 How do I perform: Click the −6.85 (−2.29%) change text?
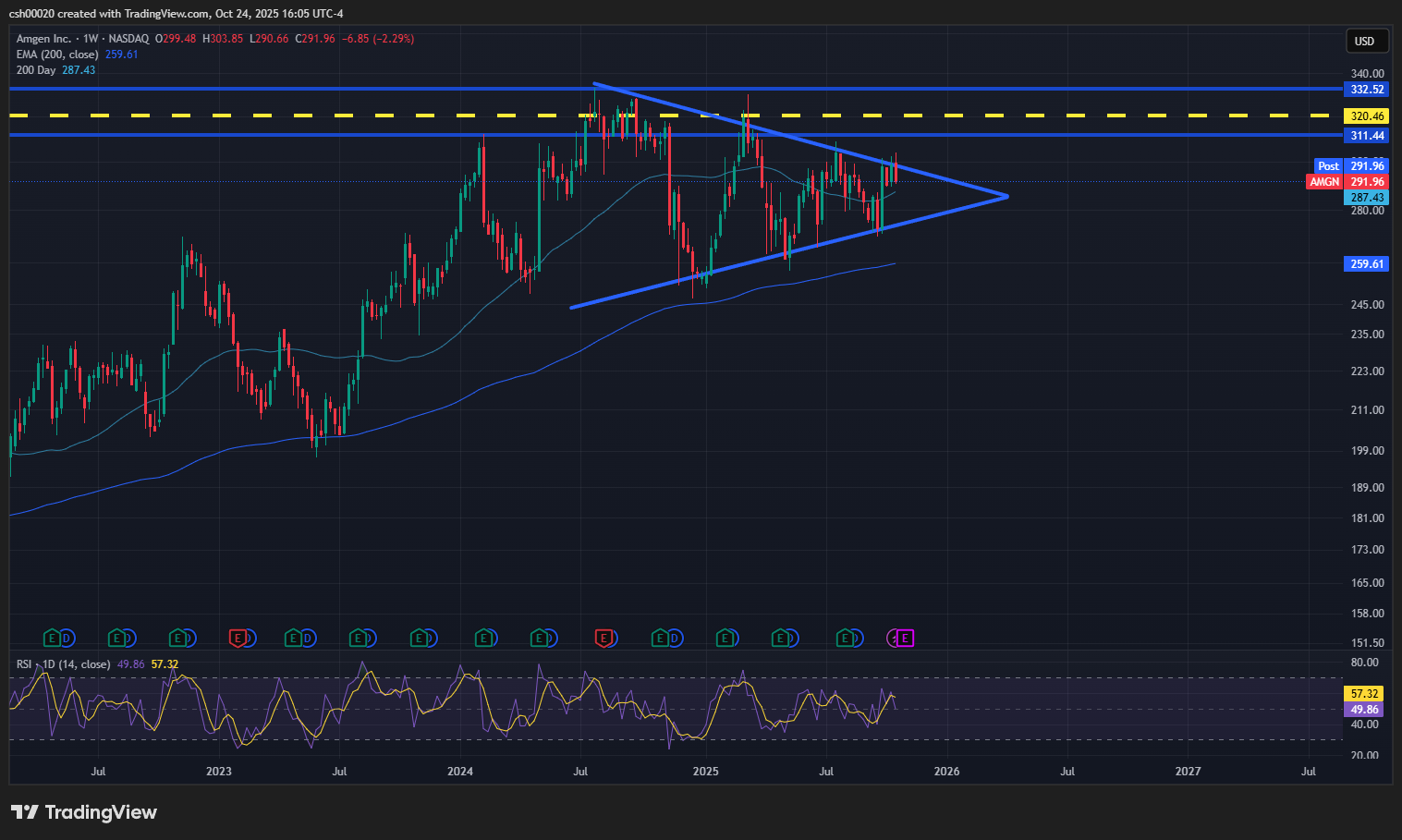tap(378, 39)
